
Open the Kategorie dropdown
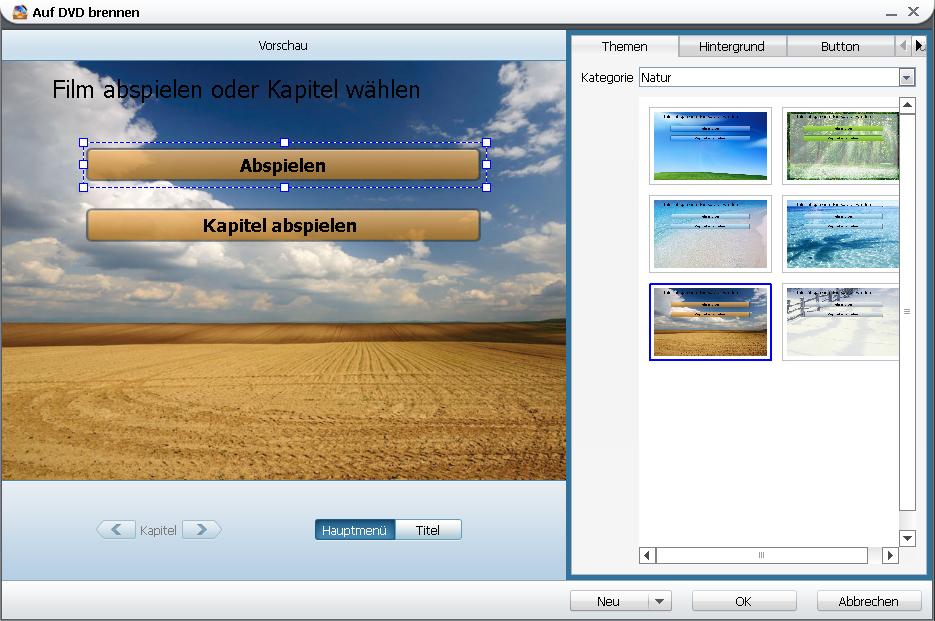906,77
